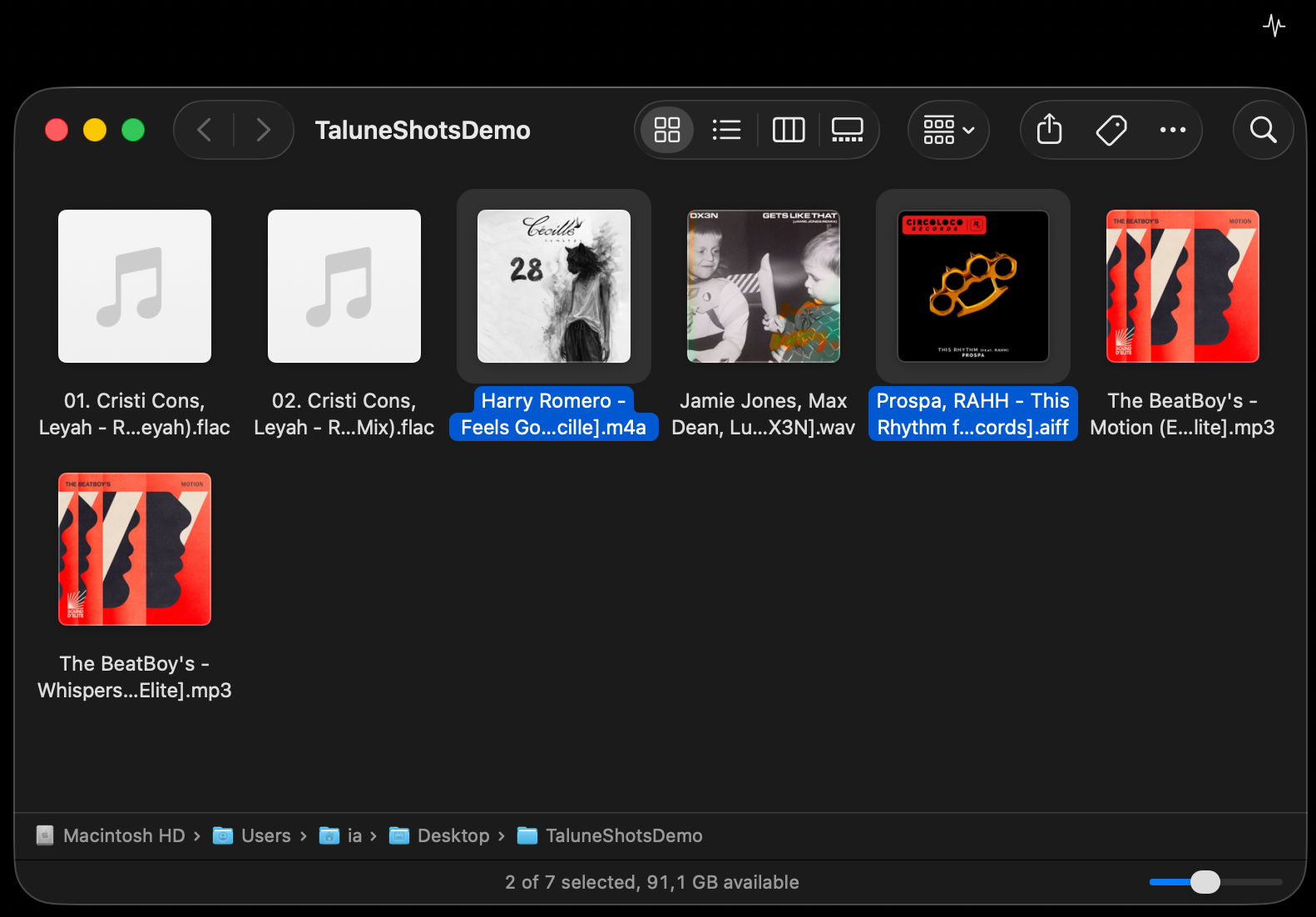The height and width of the screenshot is (917, 1316).
Task: Go forward with the right chevron
Action: coord(263,130)
